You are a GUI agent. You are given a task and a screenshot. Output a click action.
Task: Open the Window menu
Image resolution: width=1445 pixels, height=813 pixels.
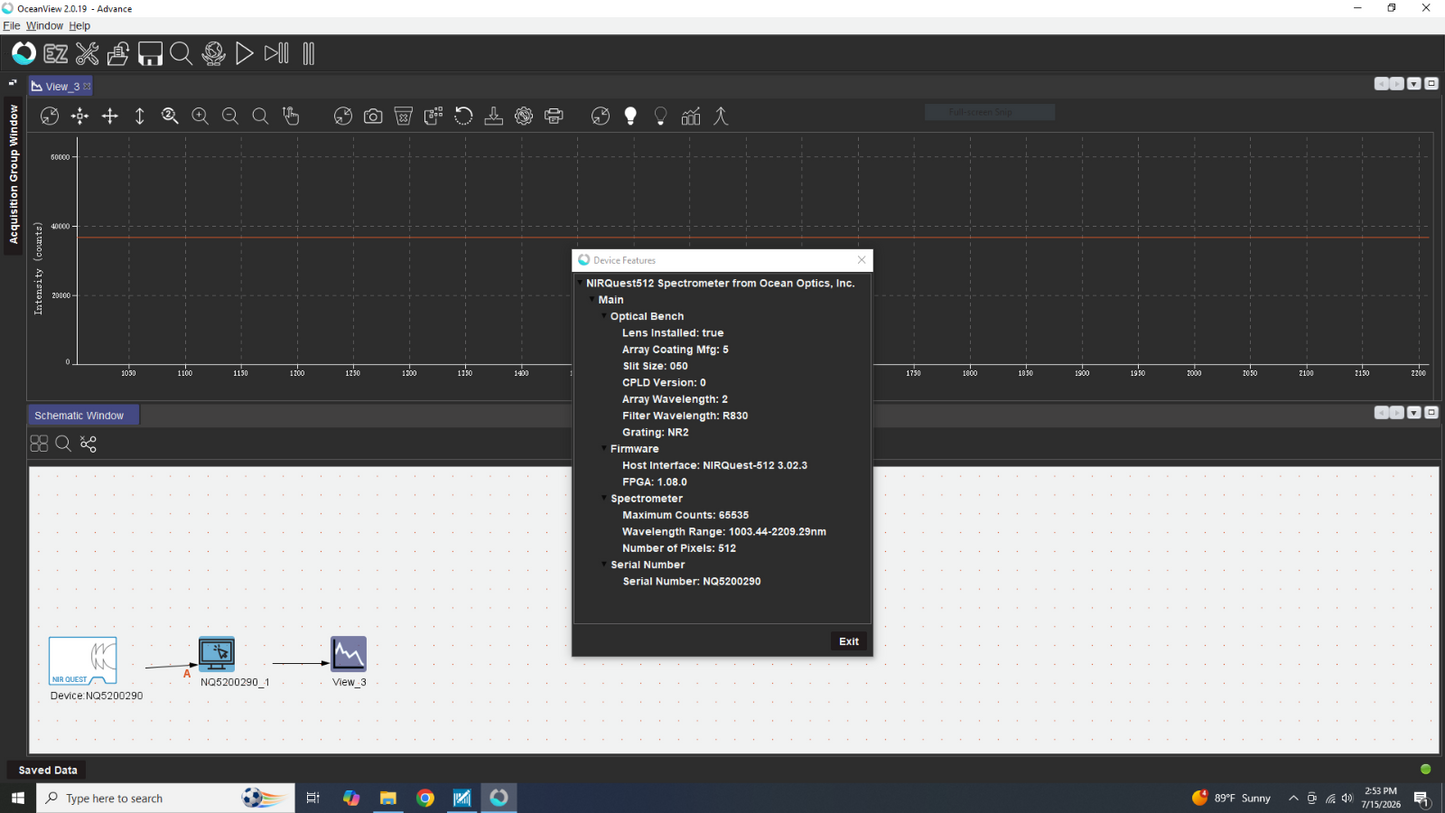tap(44, 26)
